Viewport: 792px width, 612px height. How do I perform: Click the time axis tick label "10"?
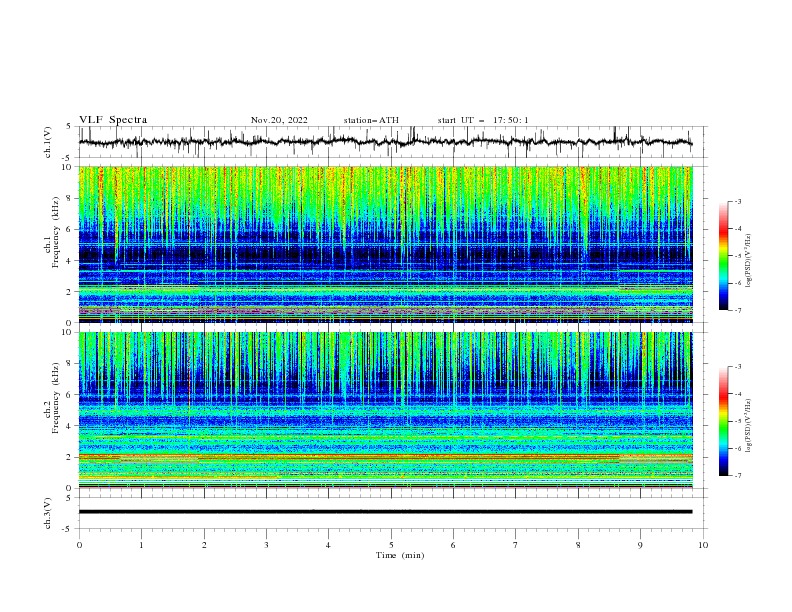click(703, 545)
